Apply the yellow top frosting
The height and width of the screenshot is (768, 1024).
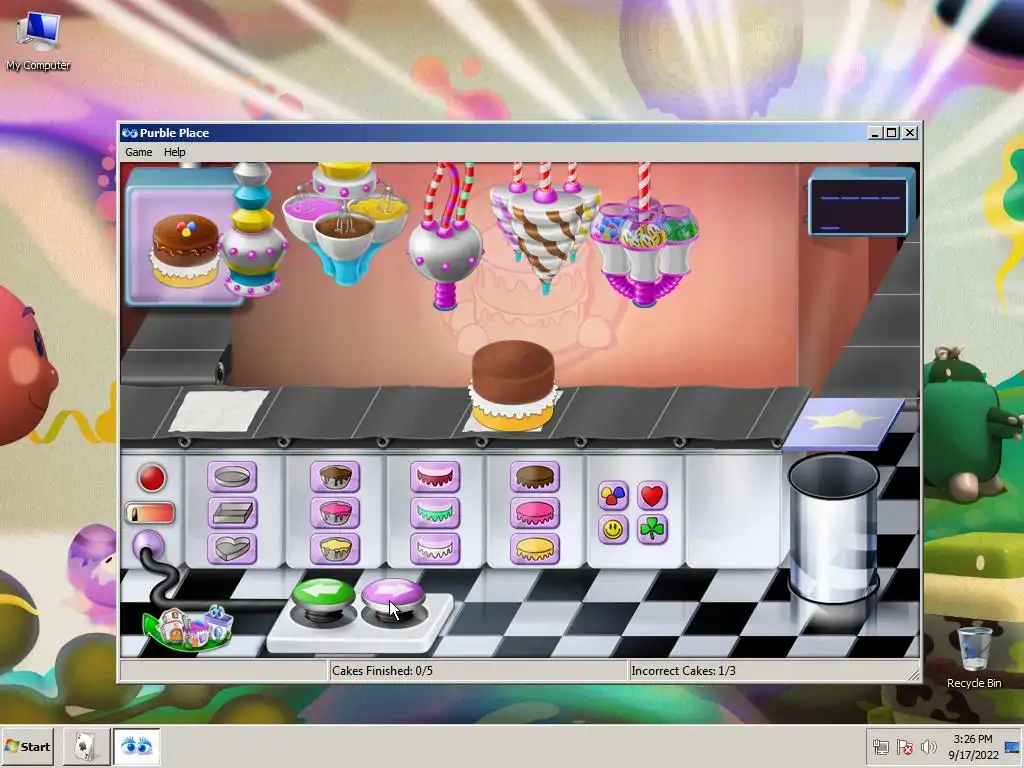click(535, 549)
